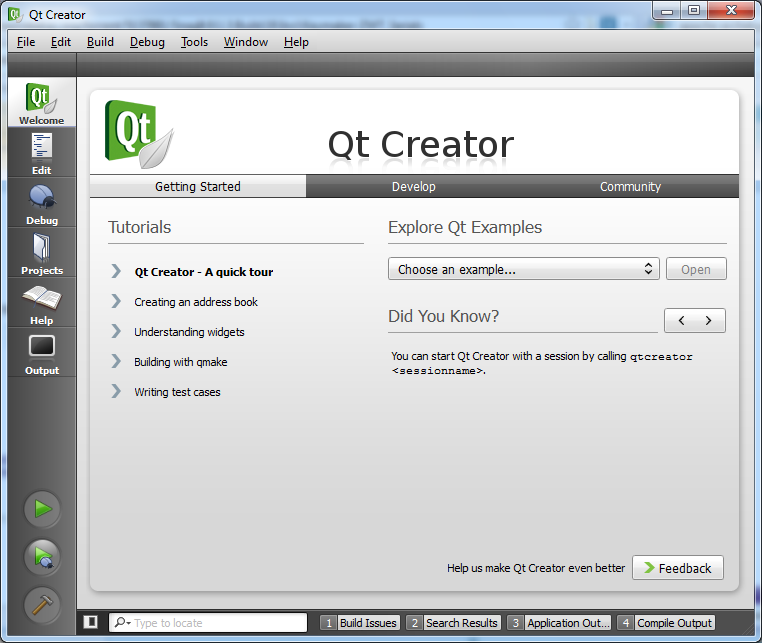
Task: Show the Compile Output pane
Action: pos(666,622)
